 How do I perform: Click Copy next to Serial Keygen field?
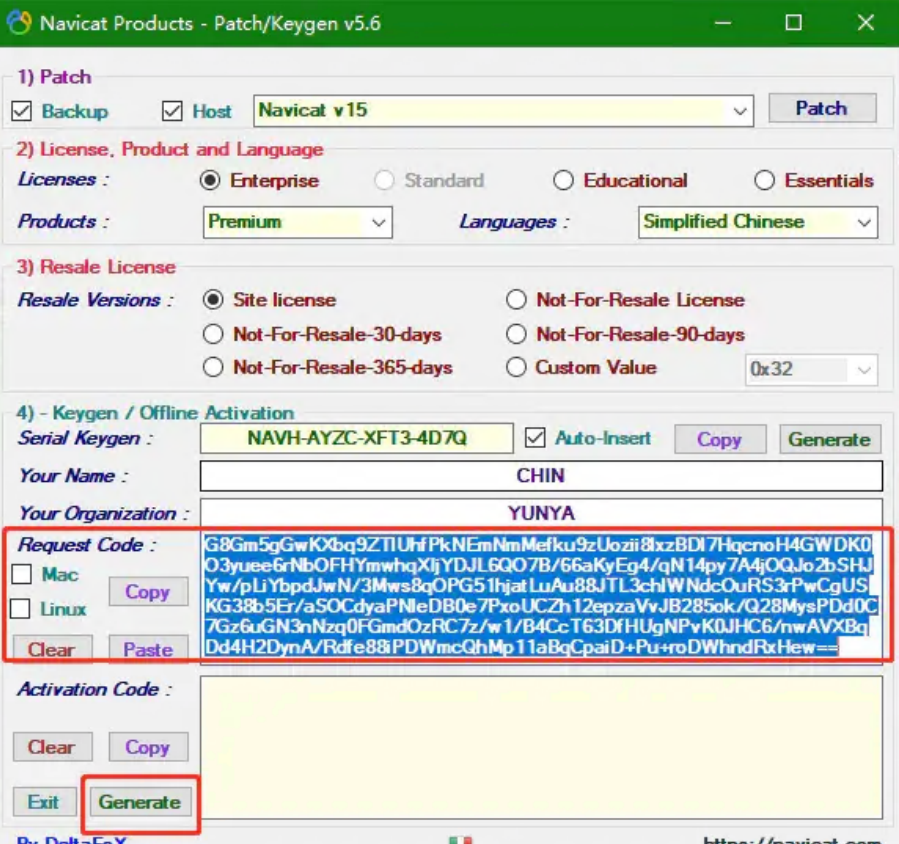point(719,439)
